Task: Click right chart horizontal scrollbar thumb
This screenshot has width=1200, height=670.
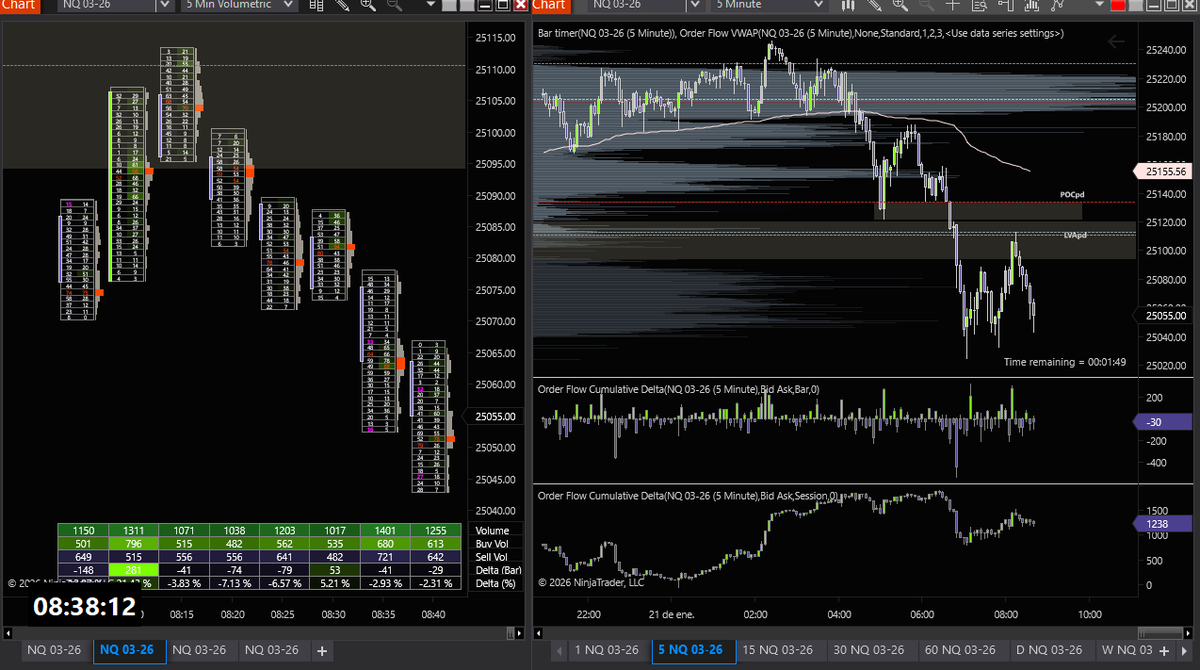Action: [x=1158, y=633]
